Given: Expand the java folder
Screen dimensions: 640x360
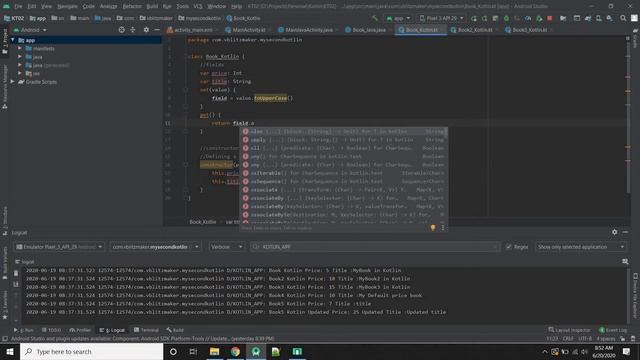Looking at the screenshot, I should (x=20, y=57).
